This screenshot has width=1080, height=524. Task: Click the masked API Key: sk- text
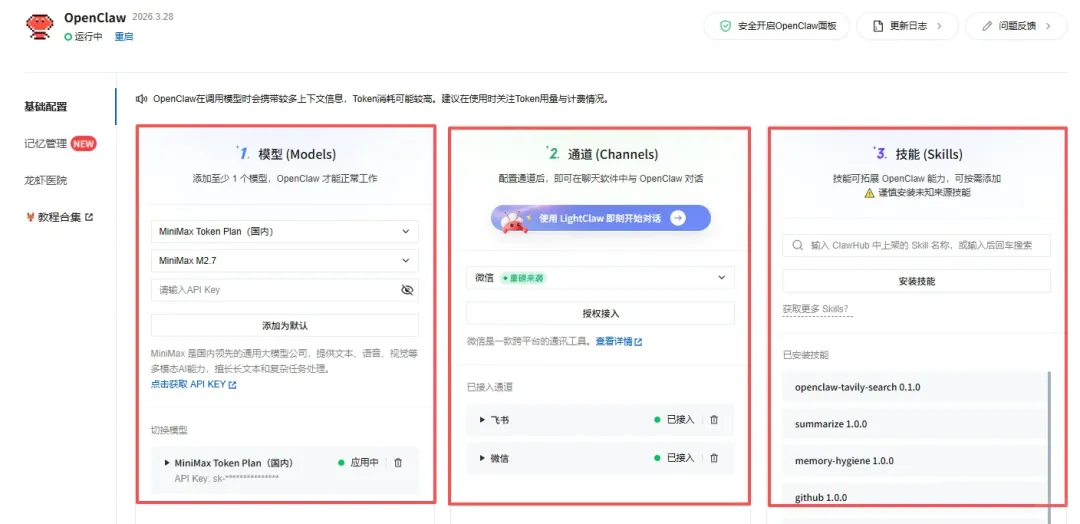click(x=227, y=477)
